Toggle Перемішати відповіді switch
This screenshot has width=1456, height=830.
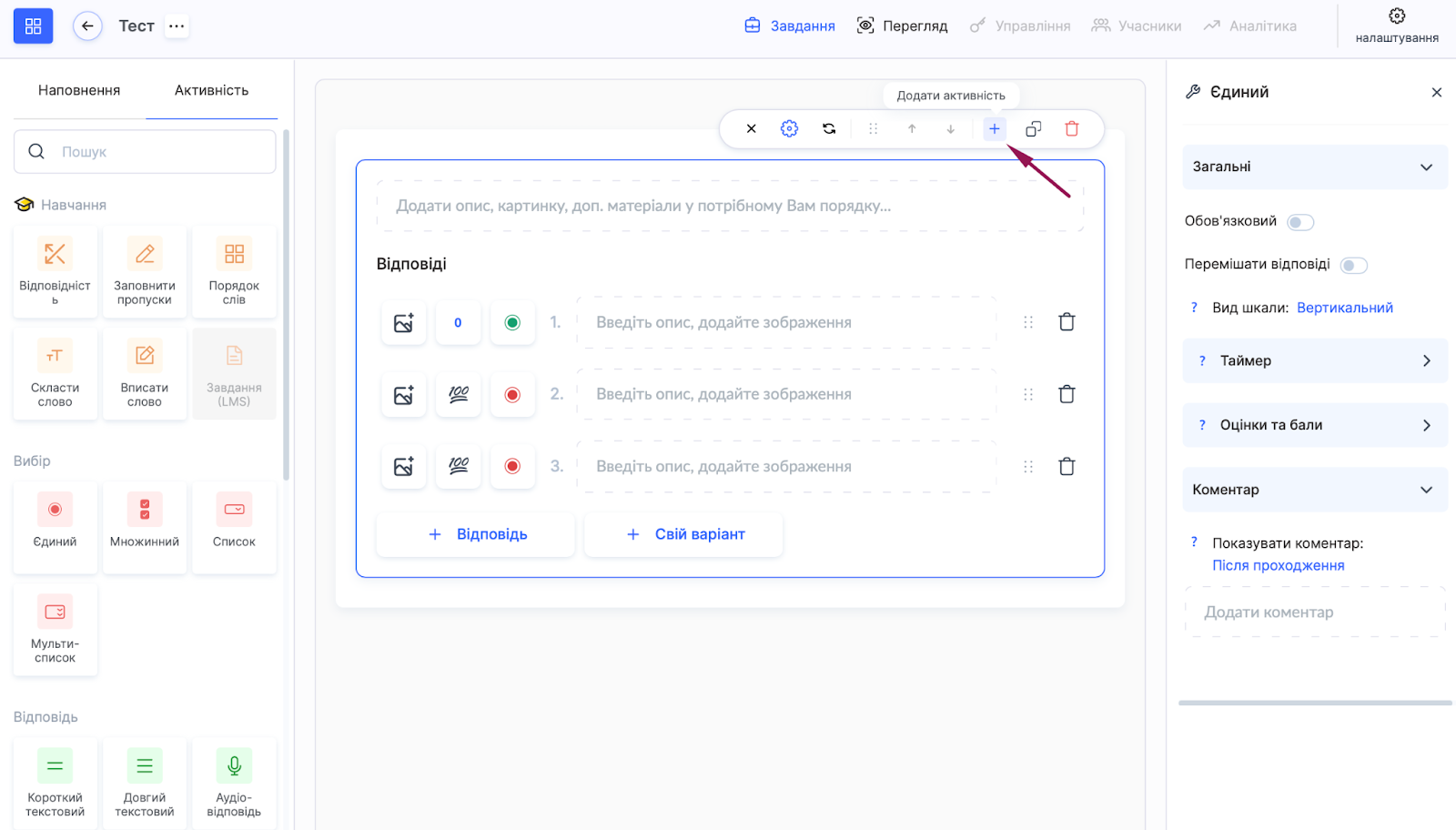[x=1353, y=266]
